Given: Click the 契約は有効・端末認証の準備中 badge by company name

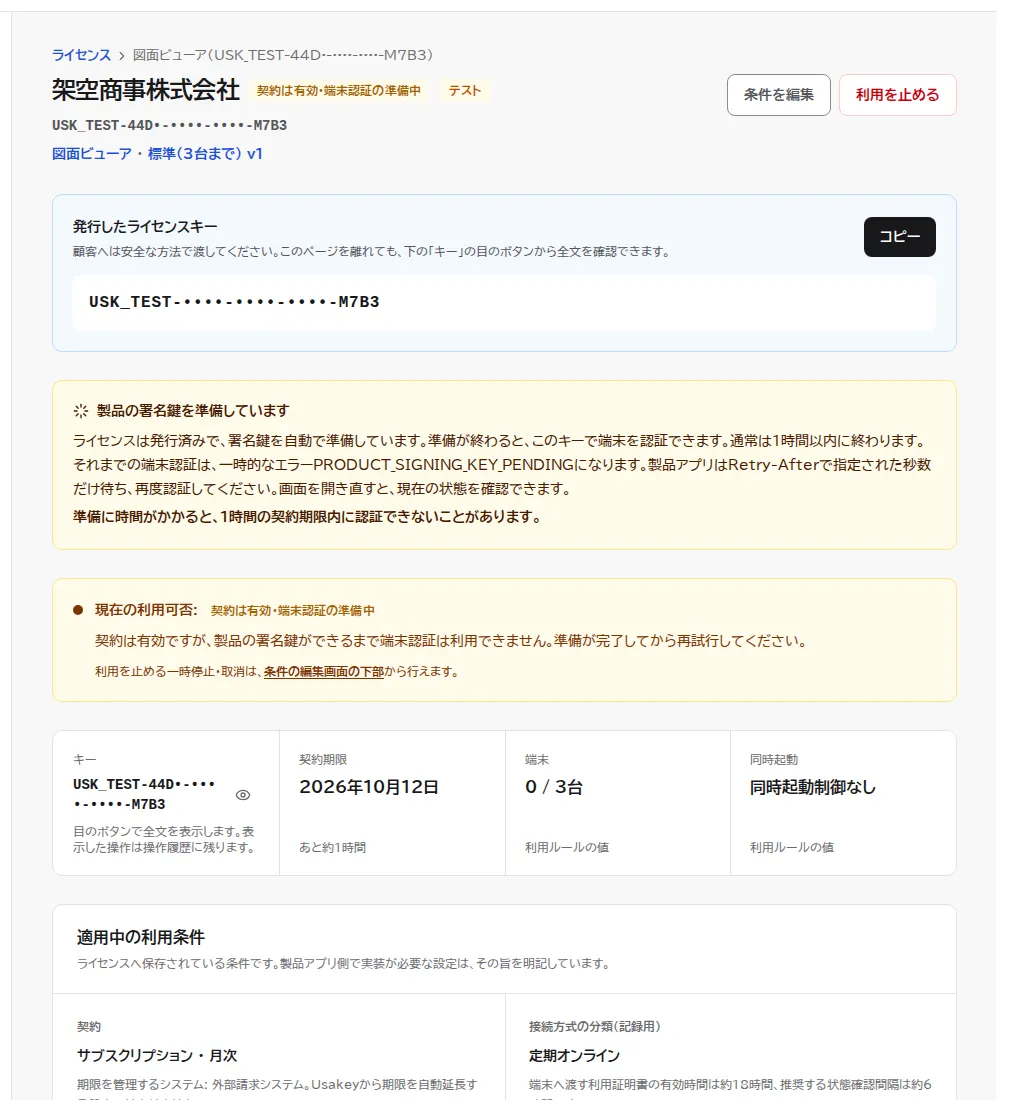Looking at the screenshot, I should (339, 90).
